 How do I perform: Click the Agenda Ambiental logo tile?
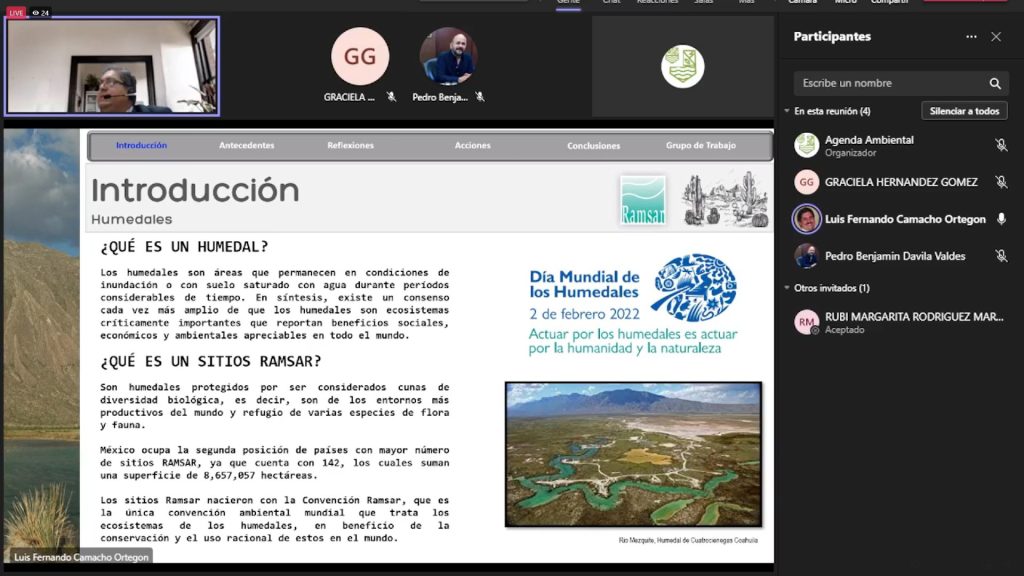(x=683, y=66)
